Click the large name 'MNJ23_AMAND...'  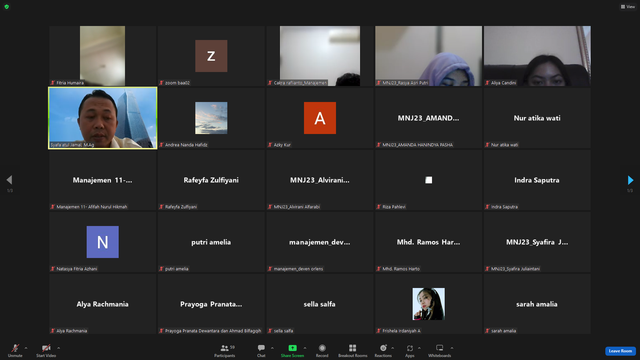tap(429, 118)
